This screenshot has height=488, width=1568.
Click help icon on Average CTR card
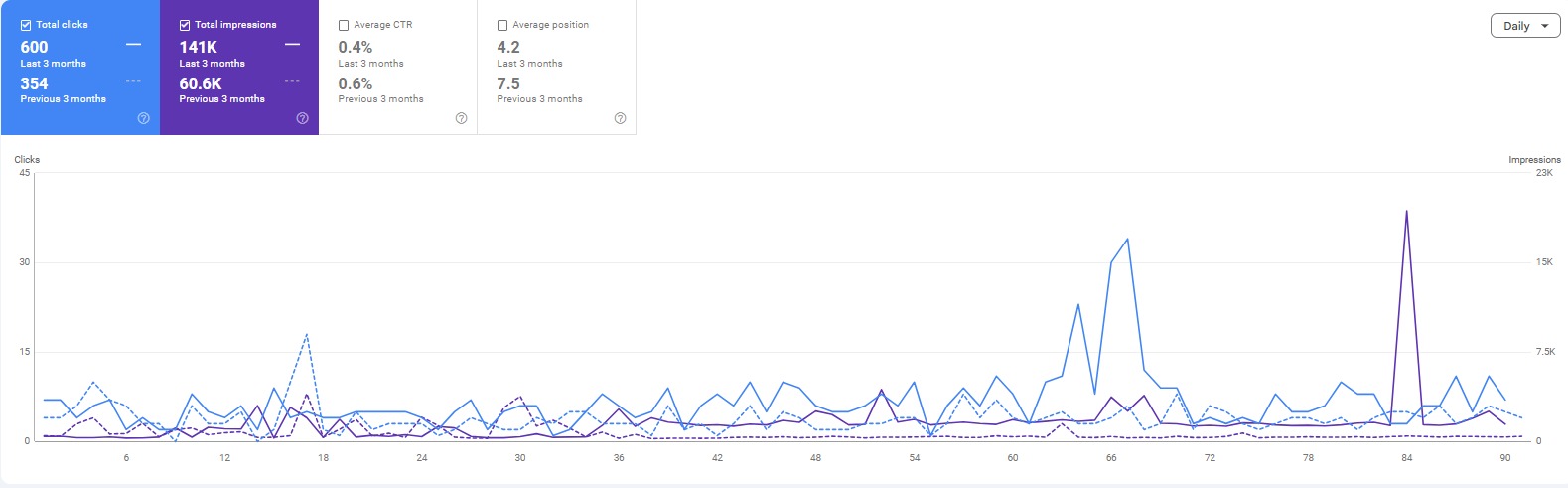(x=461, y=118)
